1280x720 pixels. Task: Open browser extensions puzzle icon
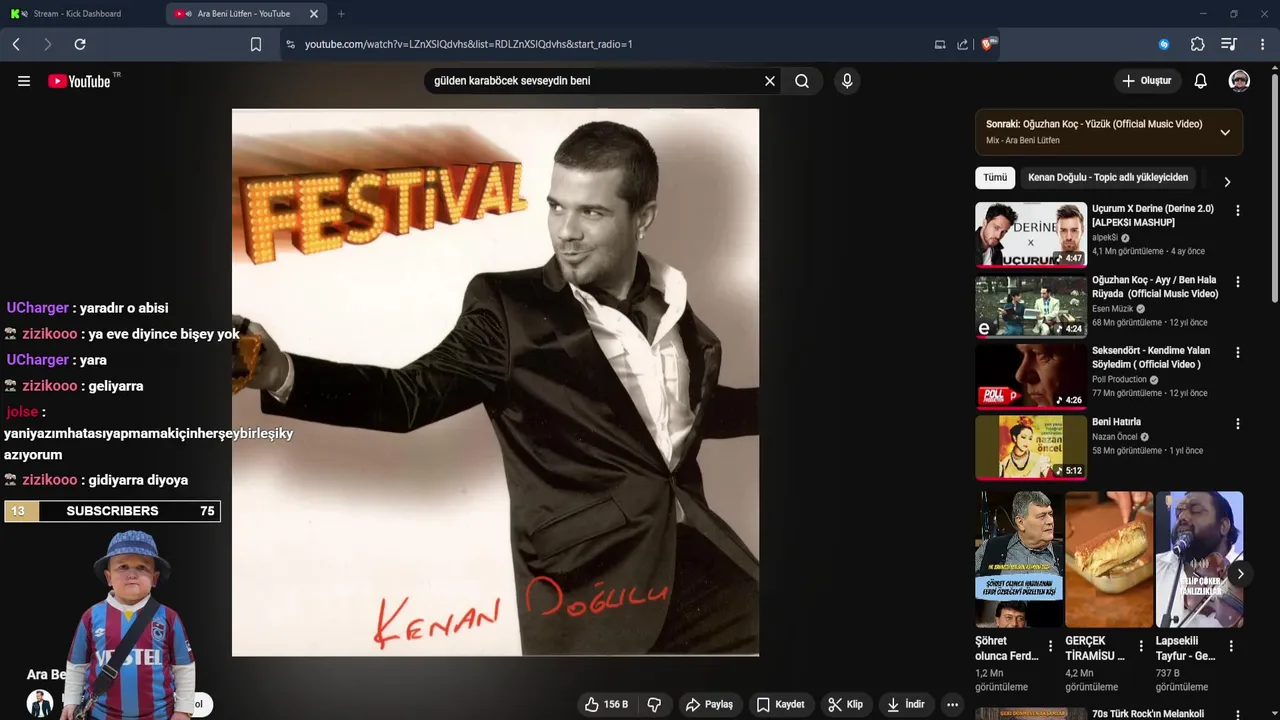point(1198,44)
